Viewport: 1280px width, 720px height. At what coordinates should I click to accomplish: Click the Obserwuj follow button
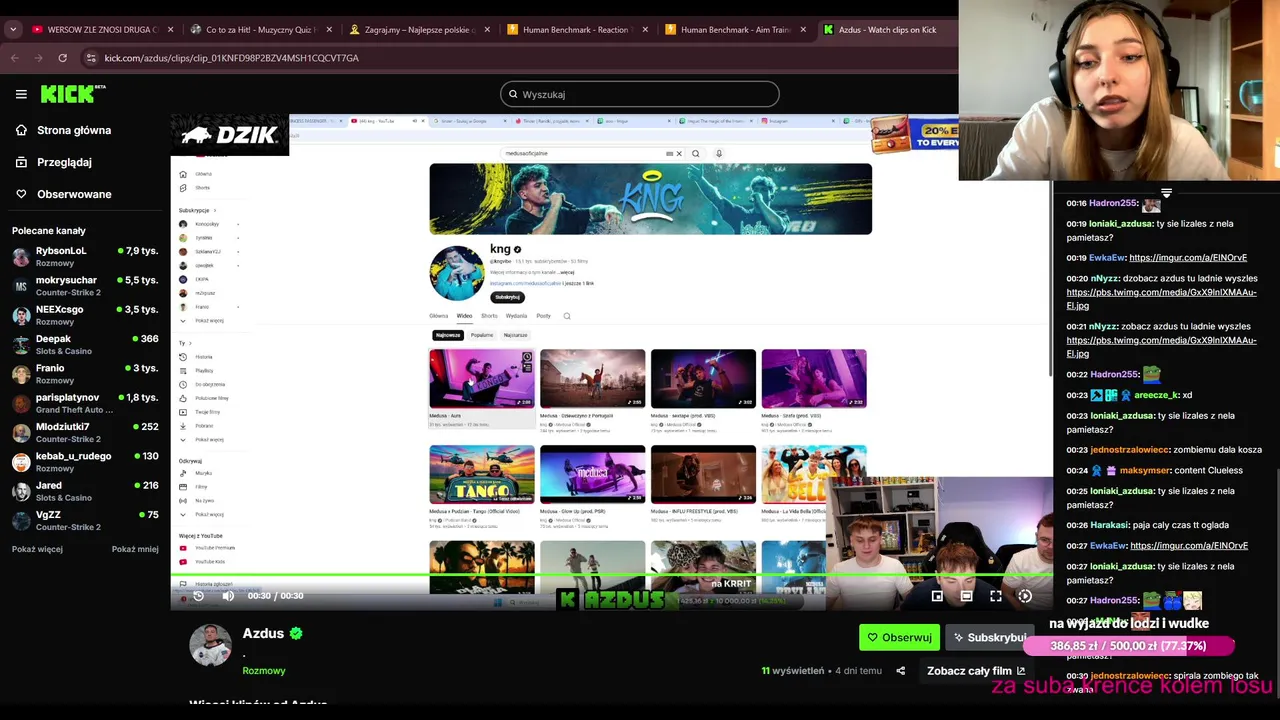[x=899, y=637]
